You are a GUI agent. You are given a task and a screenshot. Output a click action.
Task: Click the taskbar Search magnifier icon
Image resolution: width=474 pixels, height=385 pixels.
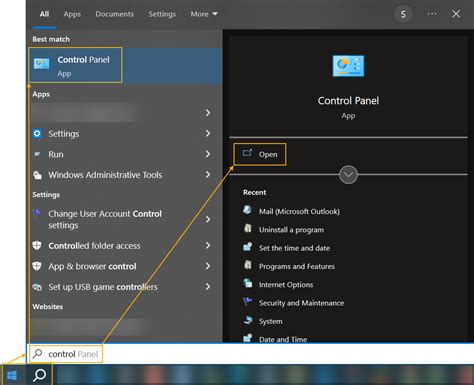tap(39, 375)
